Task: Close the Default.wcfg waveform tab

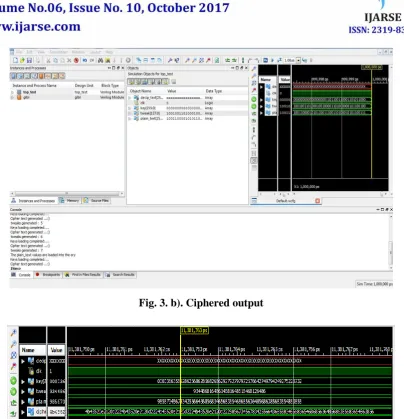Action: [x=317, y=201]
